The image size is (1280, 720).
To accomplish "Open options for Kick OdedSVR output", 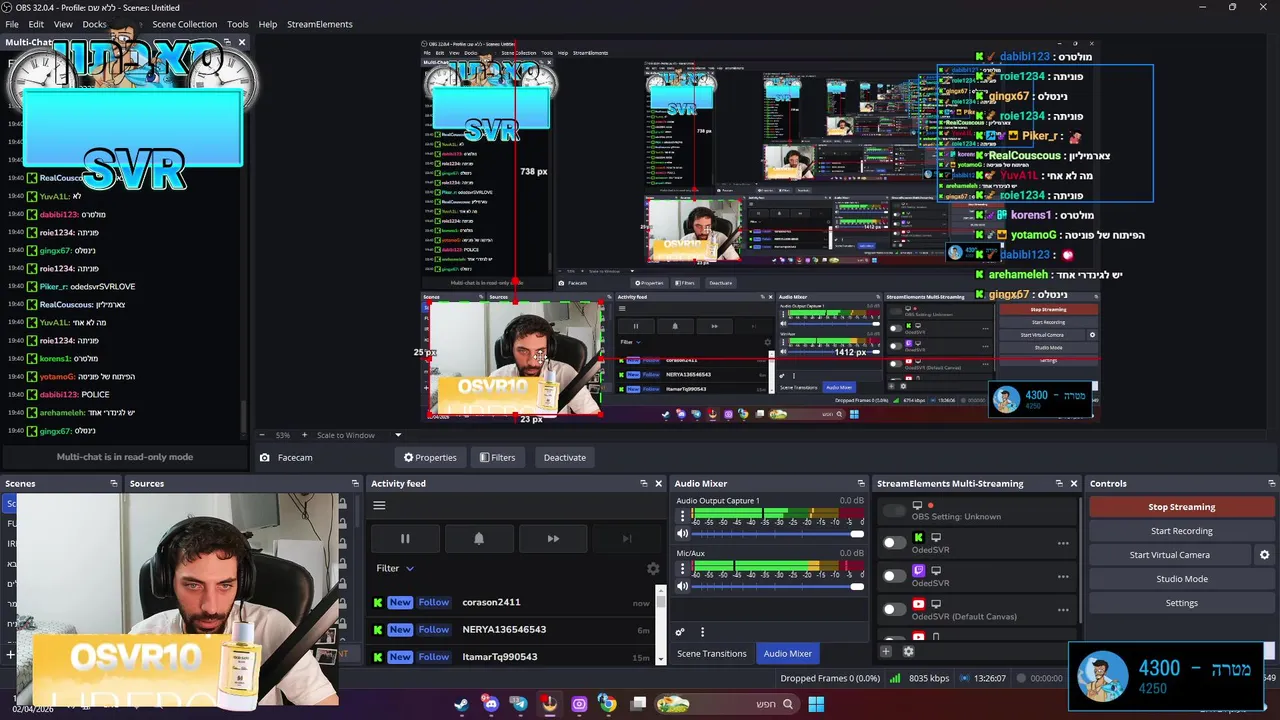I will 1063,543.
